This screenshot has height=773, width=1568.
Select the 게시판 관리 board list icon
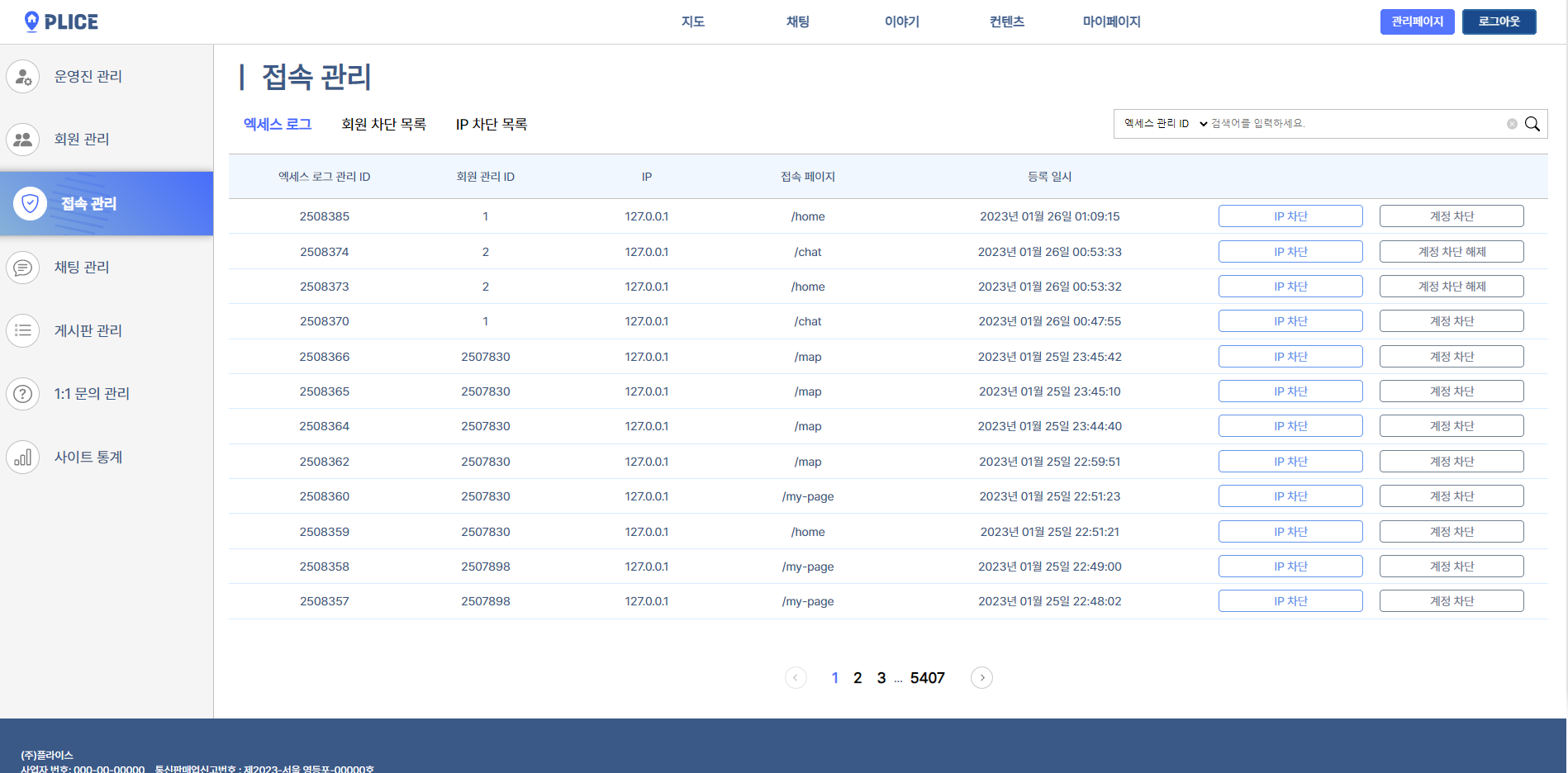coord(22,330)
